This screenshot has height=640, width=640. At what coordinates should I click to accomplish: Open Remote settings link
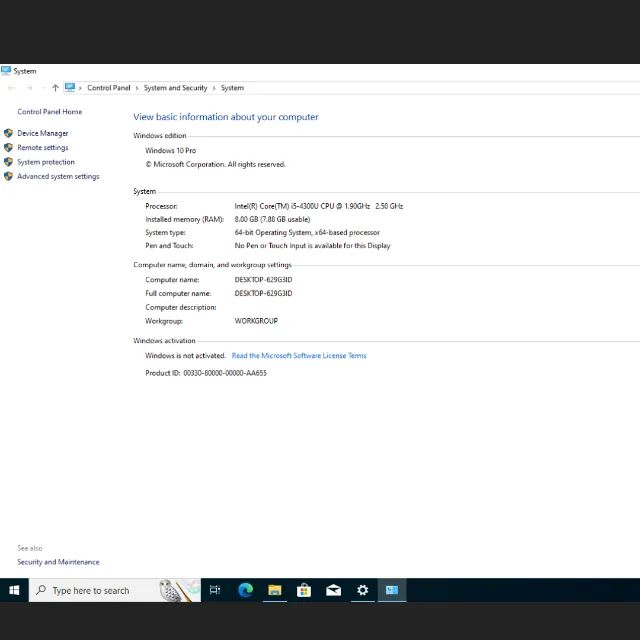tap(42, 147)
